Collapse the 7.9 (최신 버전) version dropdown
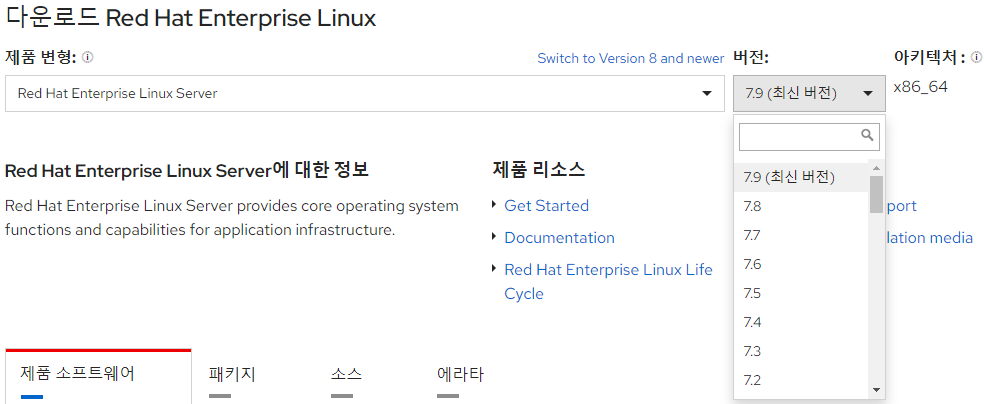Viewport: 984px width, 404px height. 809,93
